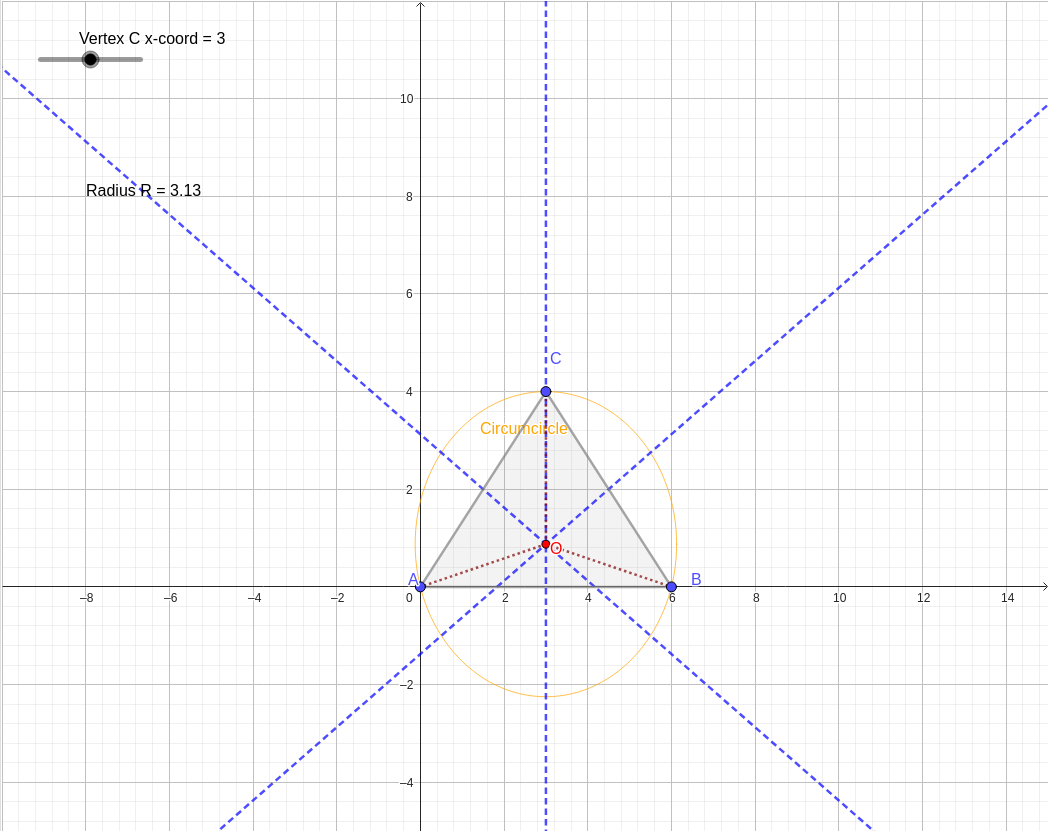Image resolution: width=1048 pixels, height=831 pixels.
Task: Click the x-axis tick label 14
Action: click(1007, 598)
